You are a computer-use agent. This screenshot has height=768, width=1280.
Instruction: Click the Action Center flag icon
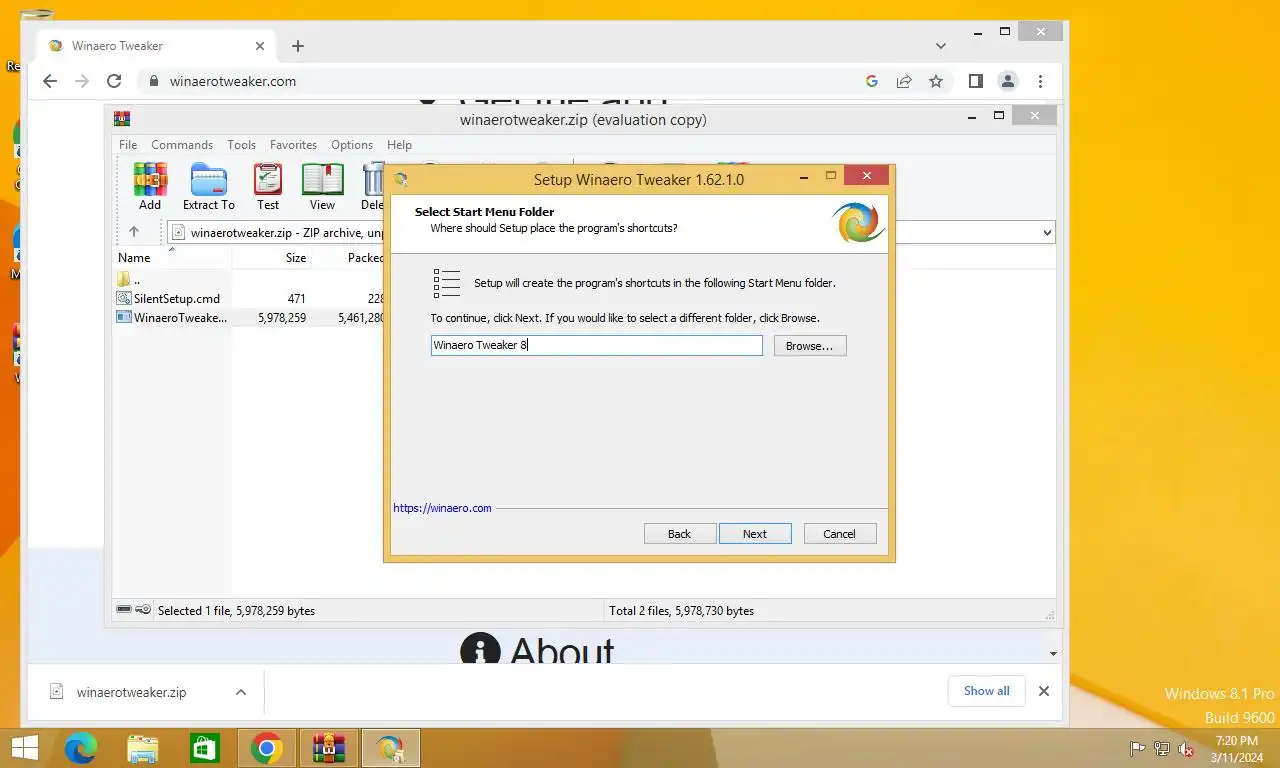[1137, 749]
